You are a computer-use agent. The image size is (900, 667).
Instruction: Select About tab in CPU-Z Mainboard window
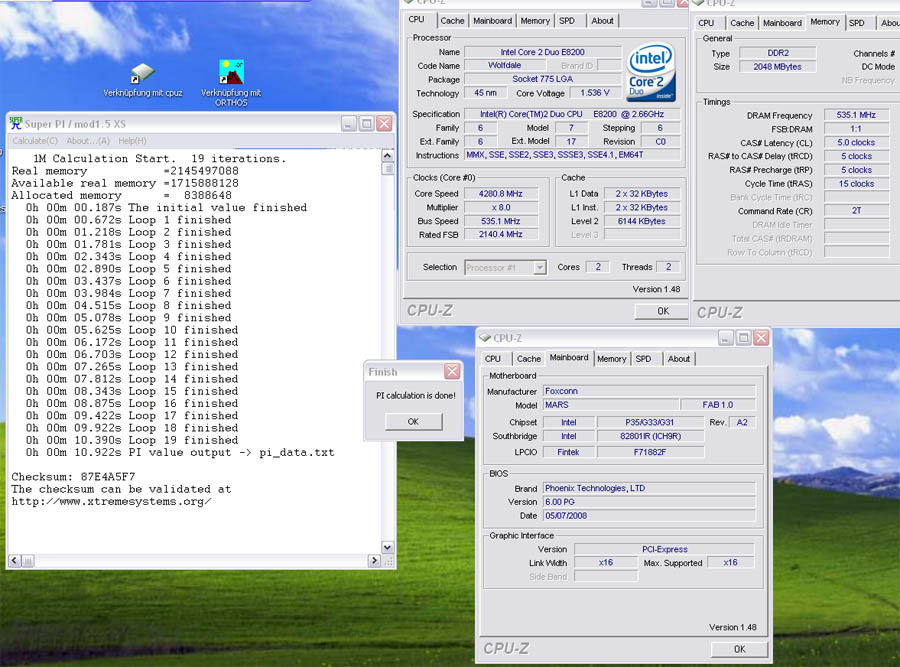click(x=679, y=359)
